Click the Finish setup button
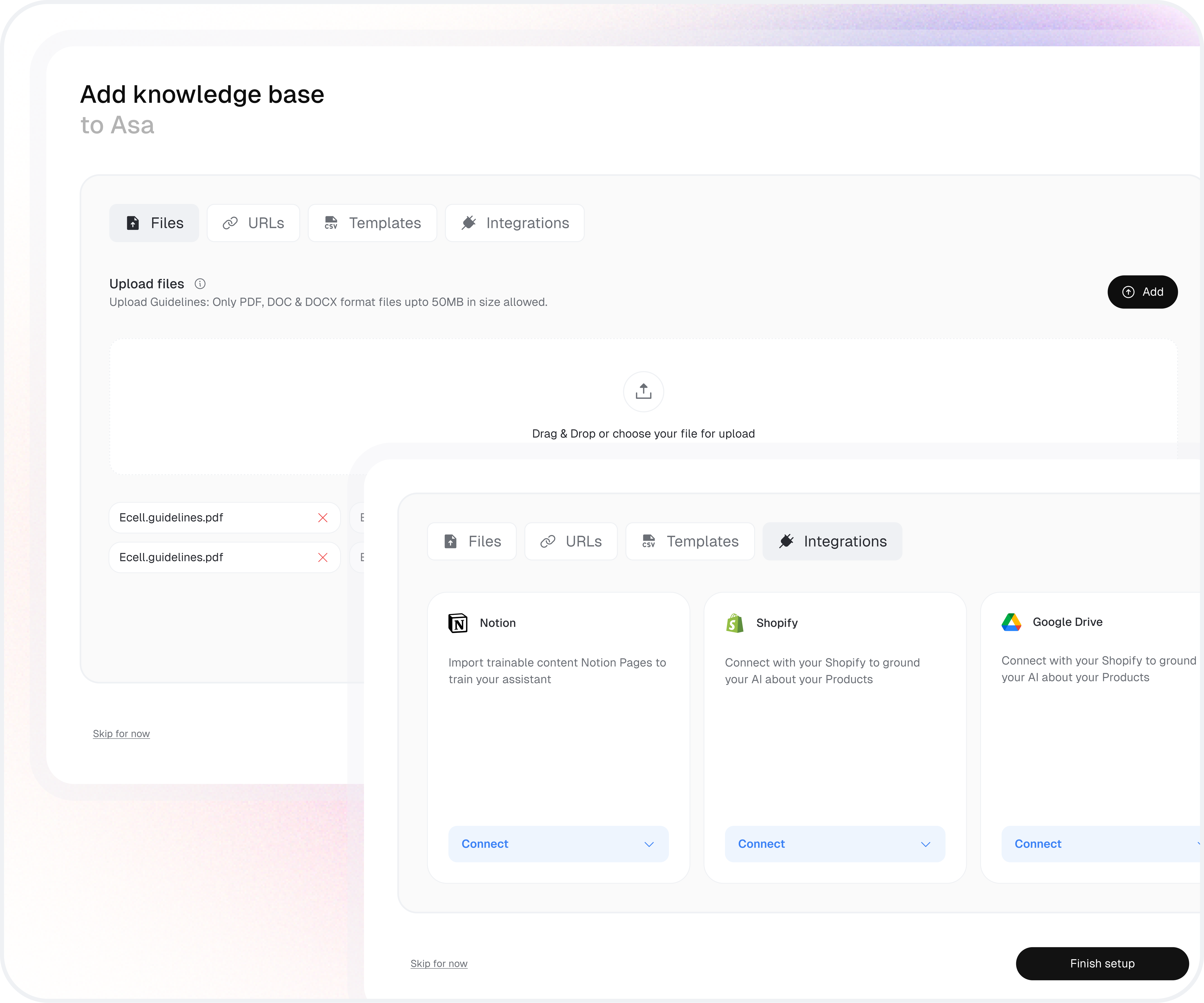Screen dimensions: 1204x1003 (x=1102, y=963)
